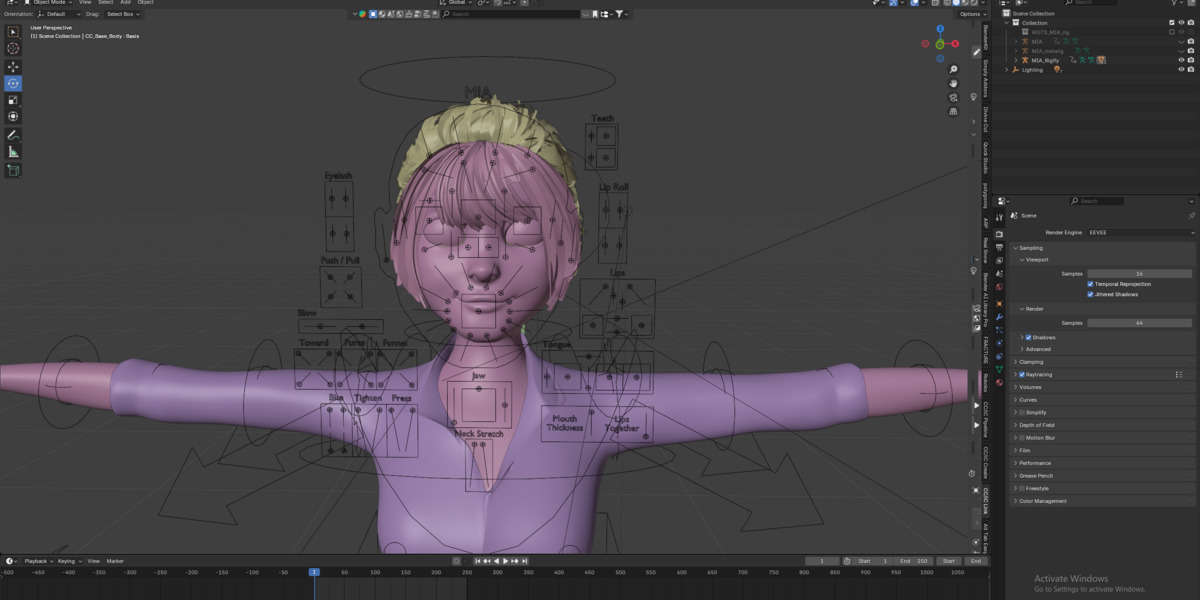Hide MIA_Rigify with its eye icon

click(1181, 60)
